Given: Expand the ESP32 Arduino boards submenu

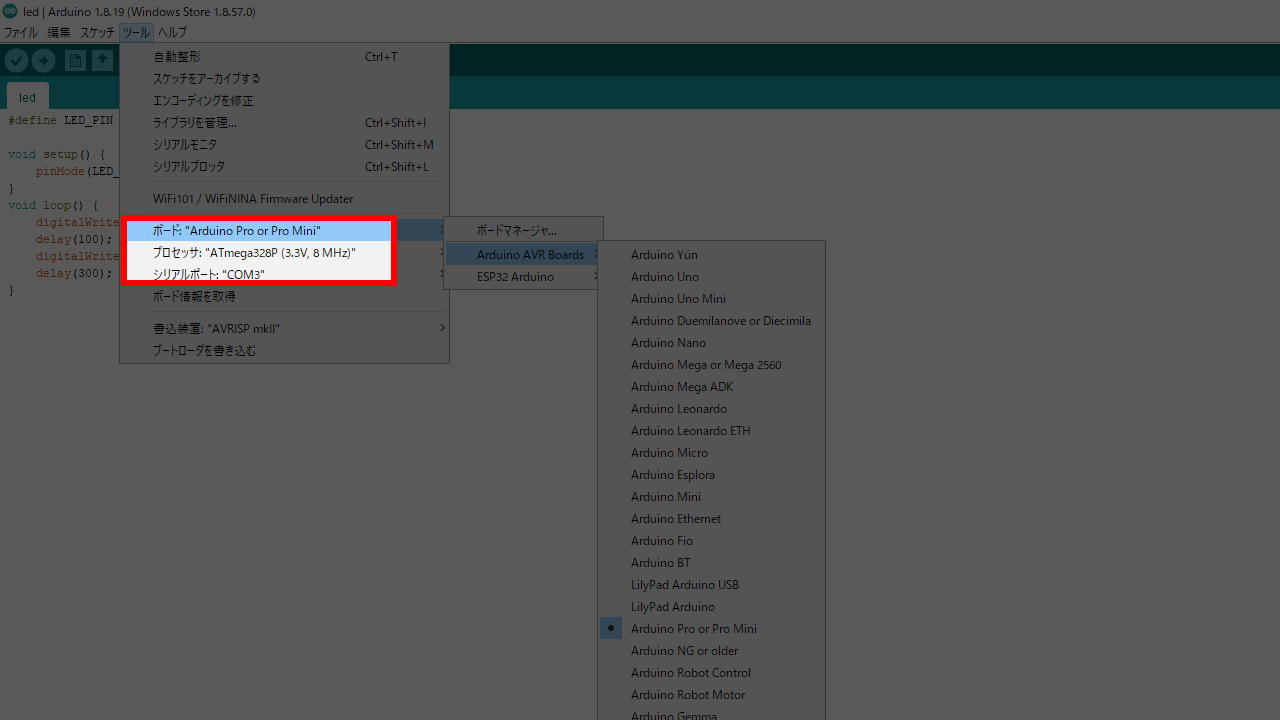Looking at the screenshot, I should (515, 277).
